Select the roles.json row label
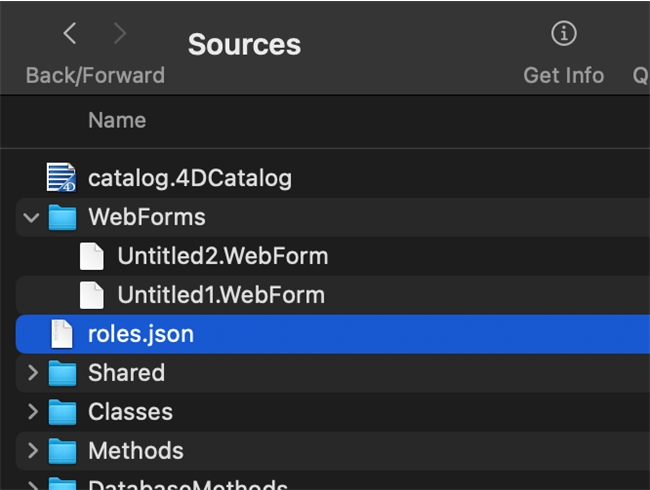Image resolution: width=650 pixels, height=490 pixels. tap(141, 334)
